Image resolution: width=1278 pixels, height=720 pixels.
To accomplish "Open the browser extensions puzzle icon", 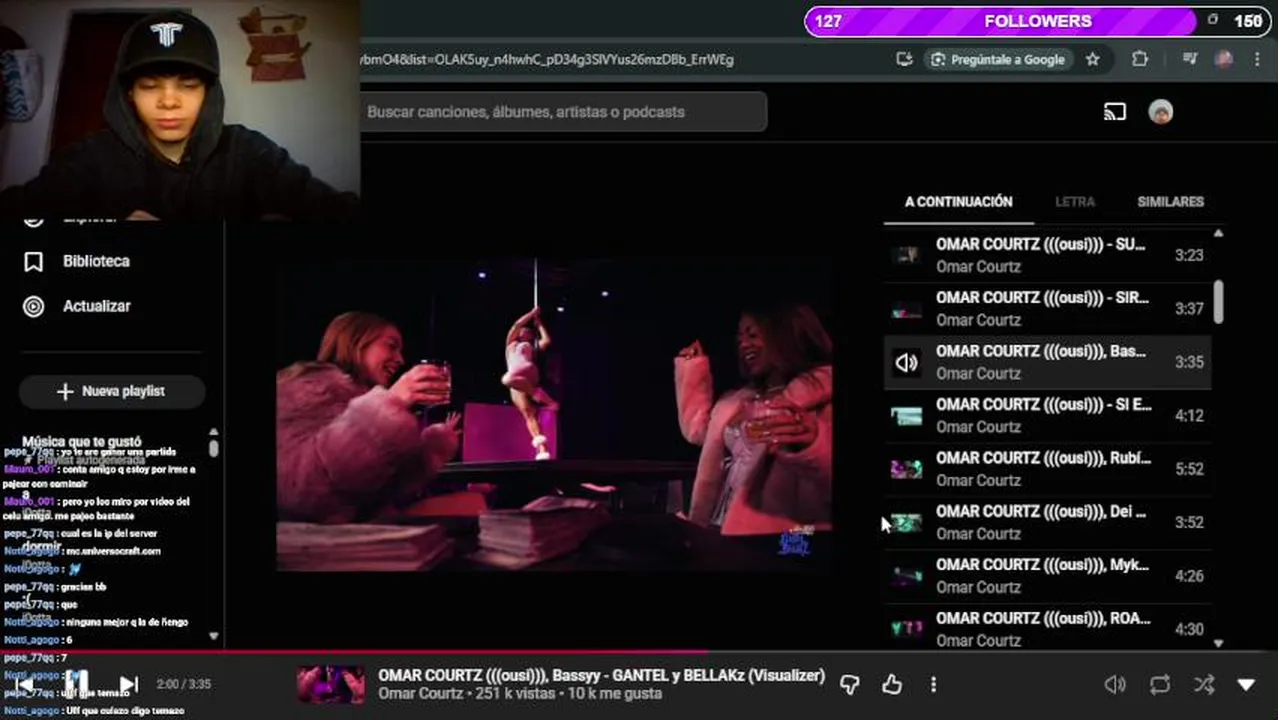I will pos(1139,60).
